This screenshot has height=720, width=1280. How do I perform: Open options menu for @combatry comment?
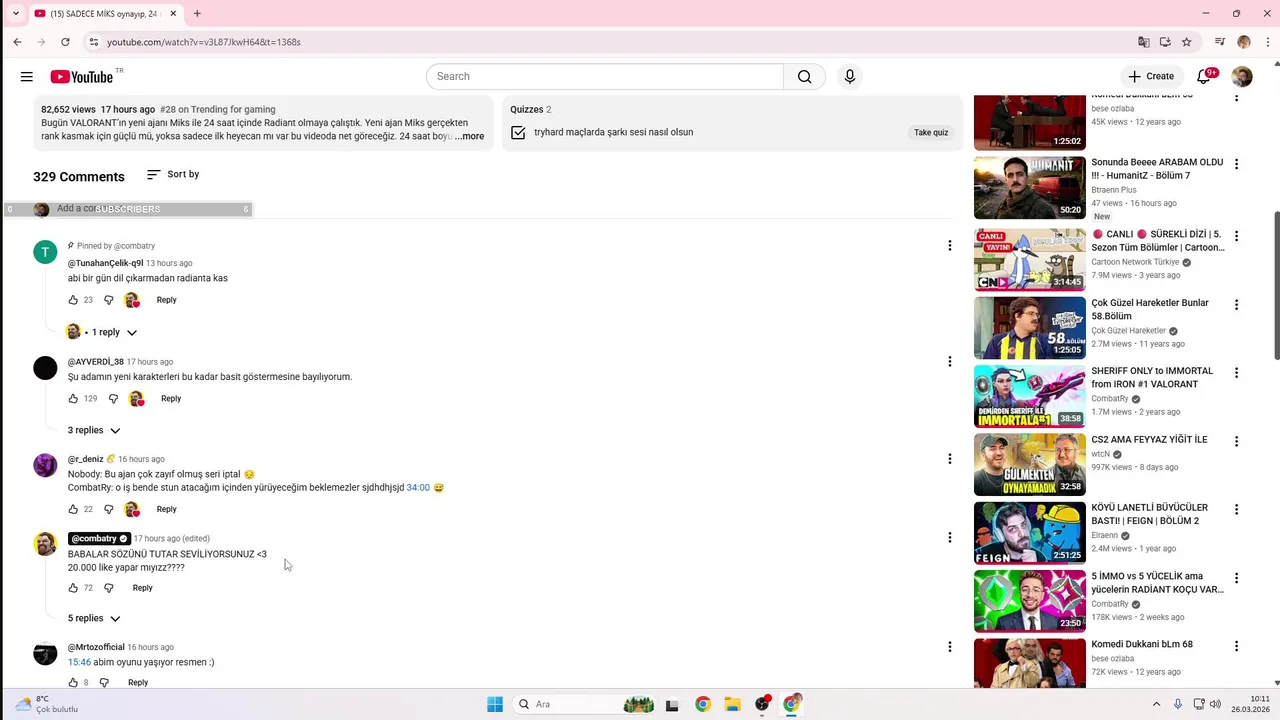[950, 538]
